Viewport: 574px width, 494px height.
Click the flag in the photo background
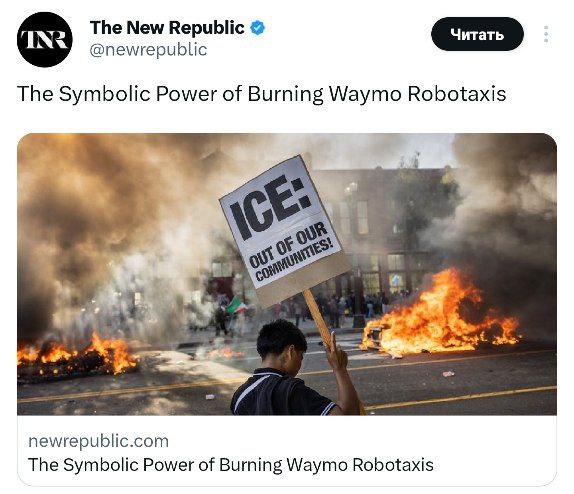(236, 305)
